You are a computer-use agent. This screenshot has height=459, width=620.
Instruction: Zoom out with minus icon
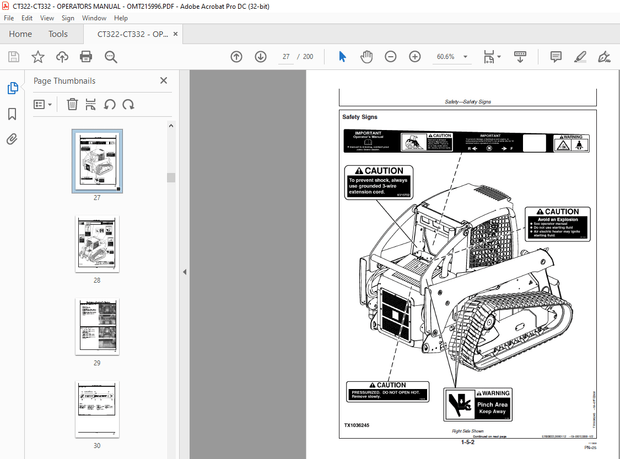(x=391, y=57)
